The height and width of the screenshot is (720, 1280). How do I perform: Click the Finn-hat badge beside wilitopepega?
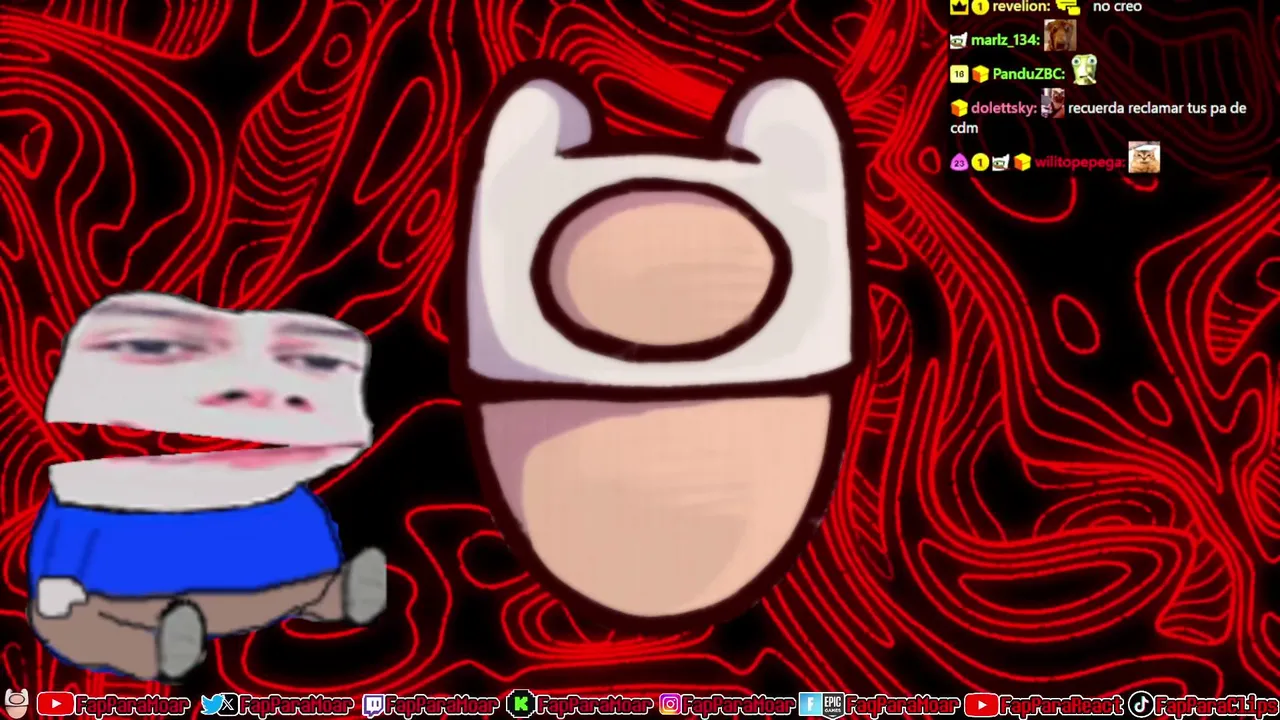pyautogui.click(x=1001, y=162)
